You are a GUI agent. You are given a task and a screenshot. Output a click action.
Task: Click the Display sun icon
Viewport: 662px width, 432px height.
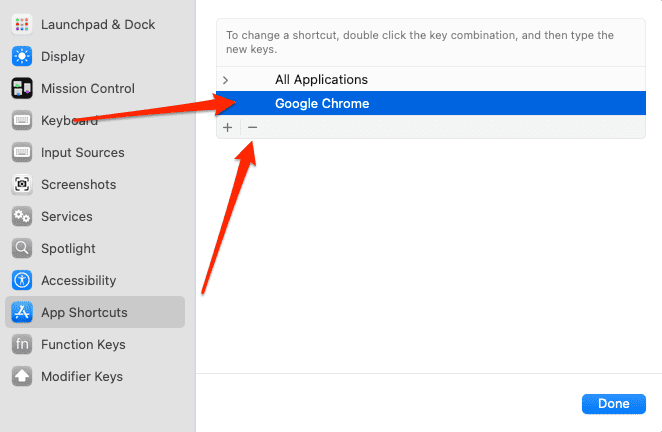(x=22, y=56)
